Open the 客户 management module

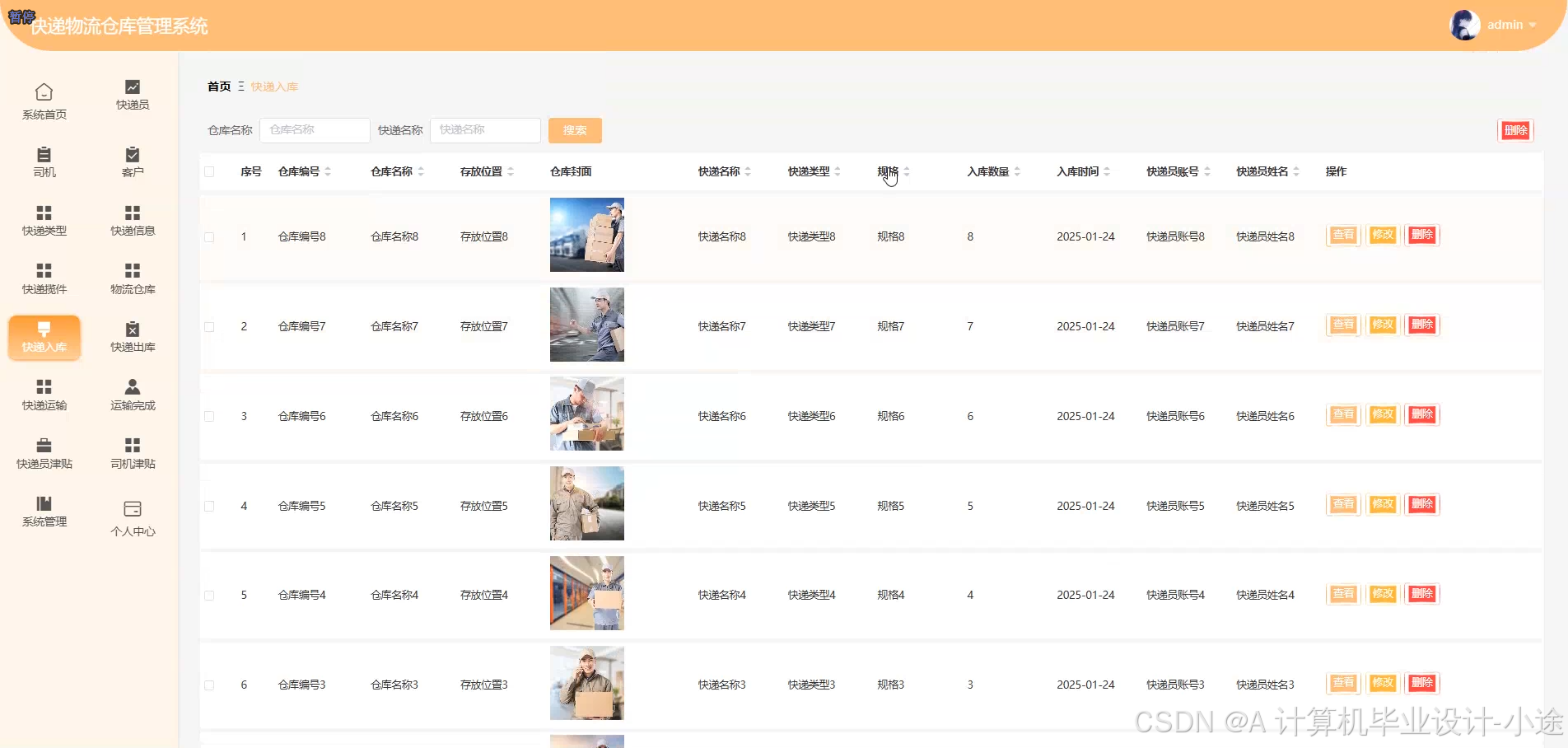(132, 162)
